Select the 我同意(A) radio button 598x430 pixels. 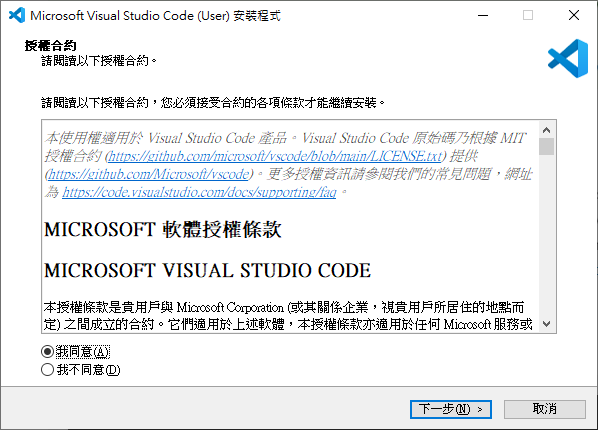(47, 351)
